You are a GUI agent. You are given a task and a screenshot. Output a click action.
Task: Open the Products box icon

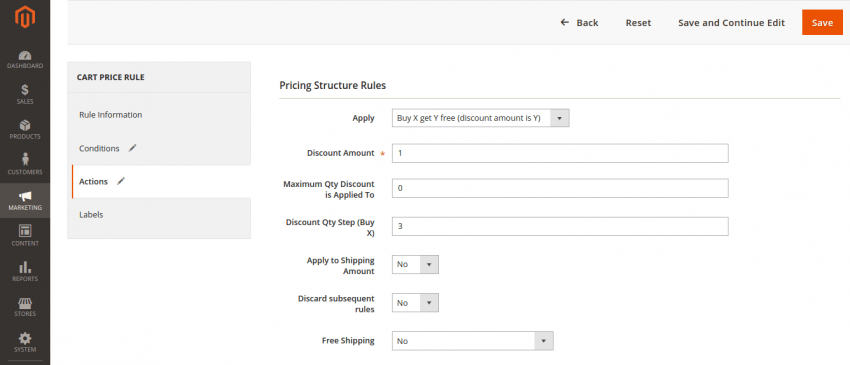pos(25,125)
